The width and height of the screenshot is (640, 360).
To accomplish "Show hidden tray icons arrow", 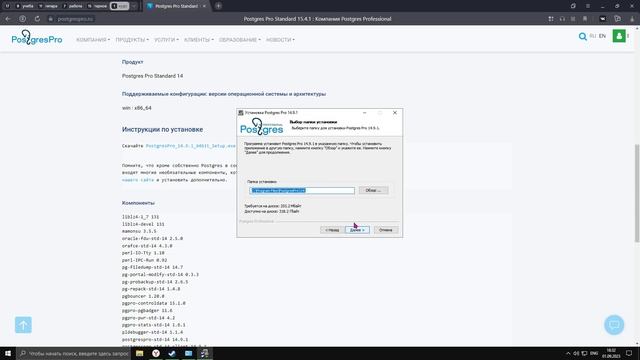I will coord(568,353).
